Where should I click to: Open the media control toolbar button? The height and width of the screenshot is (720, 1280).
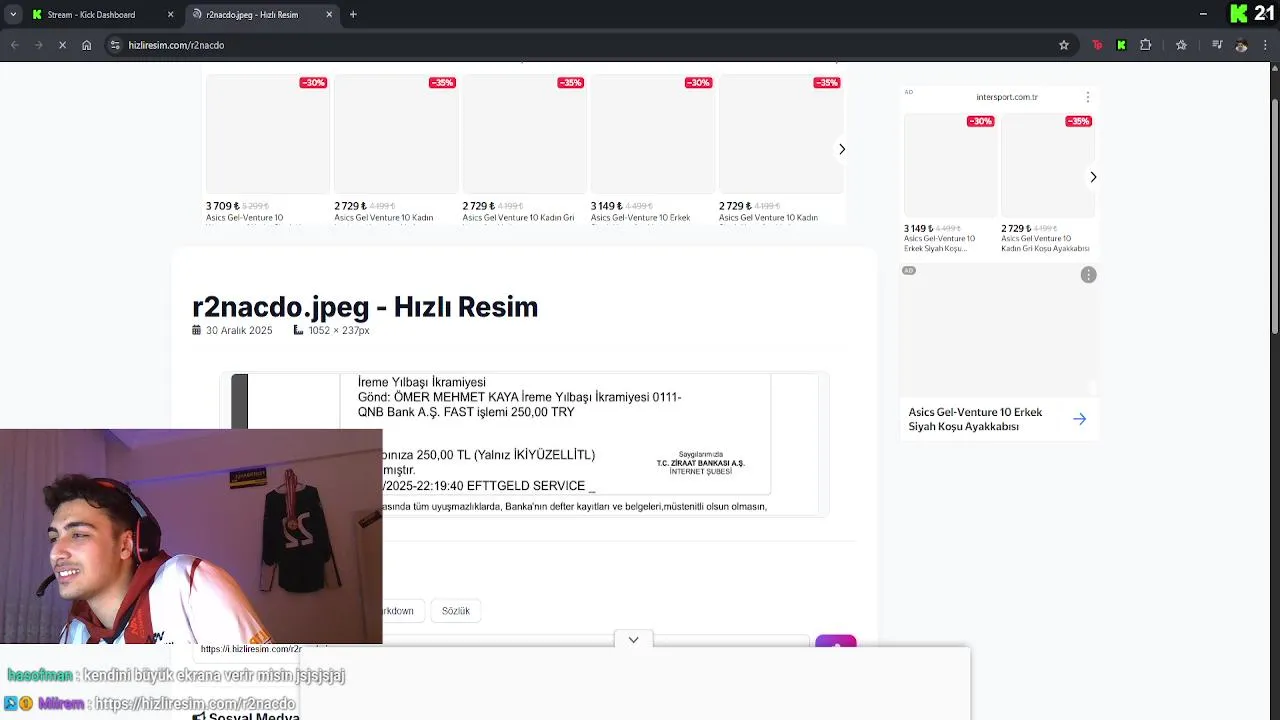point(1217,45)
